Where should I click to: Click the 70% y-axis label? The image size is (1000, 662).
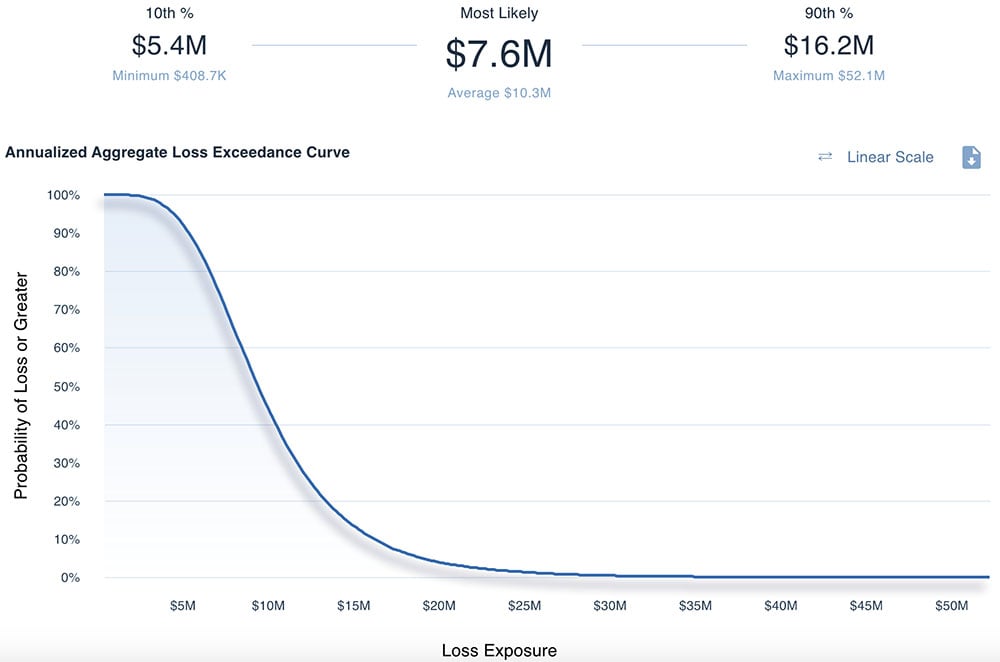click(x=66, y=310)
